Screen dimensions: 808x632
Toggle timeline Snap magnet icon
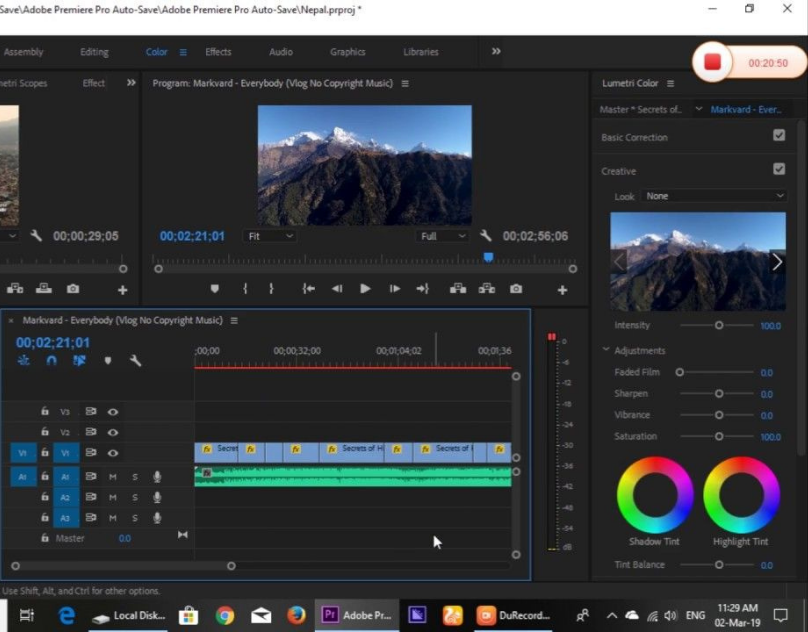[51, 360]
